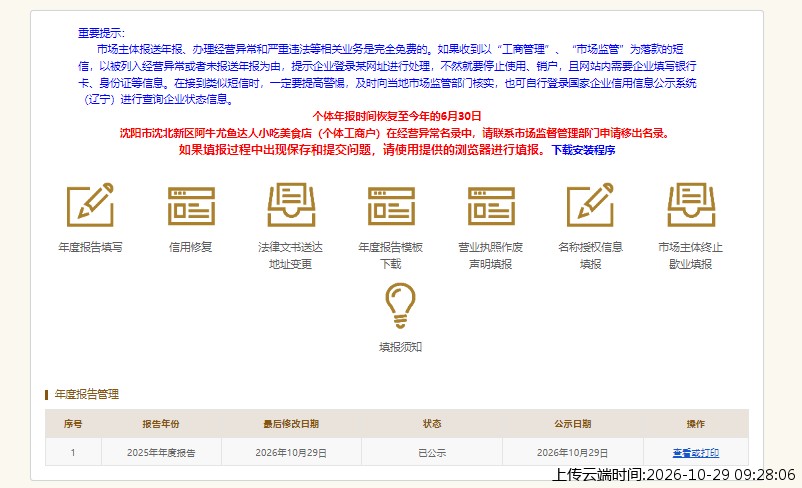Select the 营业执照作废声明填报 label
The height and width of the screenshot is (488, 802).
point(491,255)
